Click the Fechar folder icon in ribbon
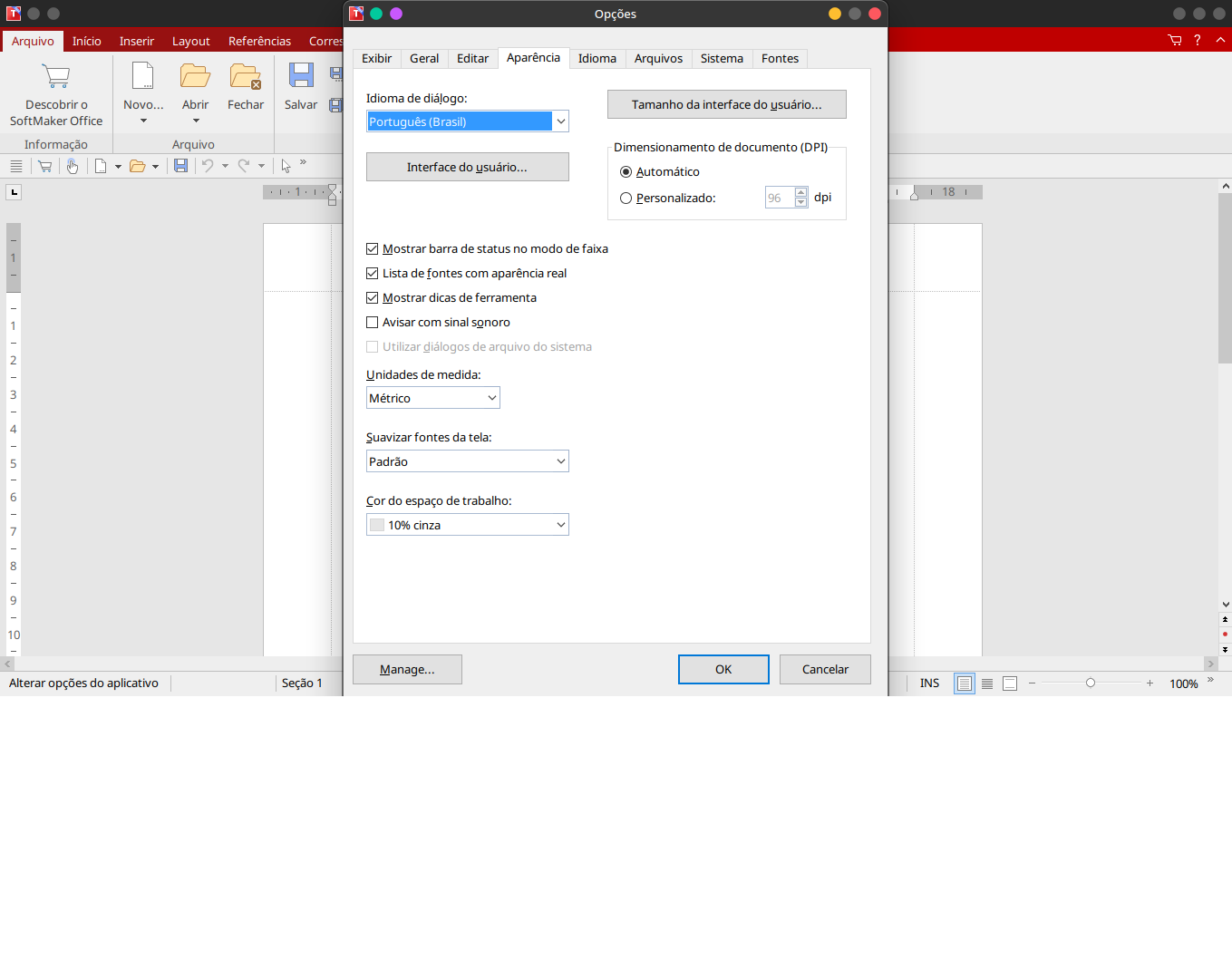The image size is (1232, 979). pos(246,77)
